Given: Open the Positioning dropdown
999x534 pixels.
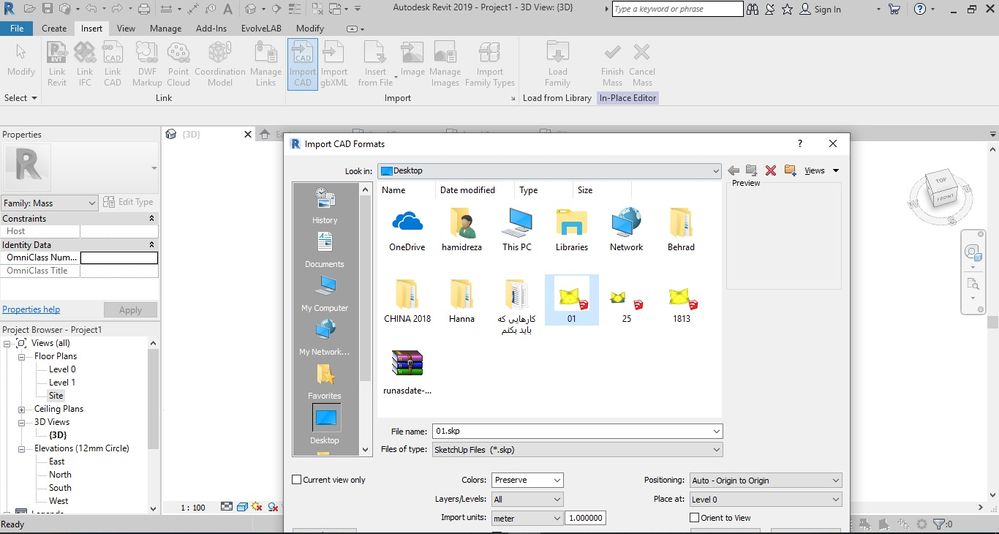Looking at the screenshot, I should coord(765,480).
